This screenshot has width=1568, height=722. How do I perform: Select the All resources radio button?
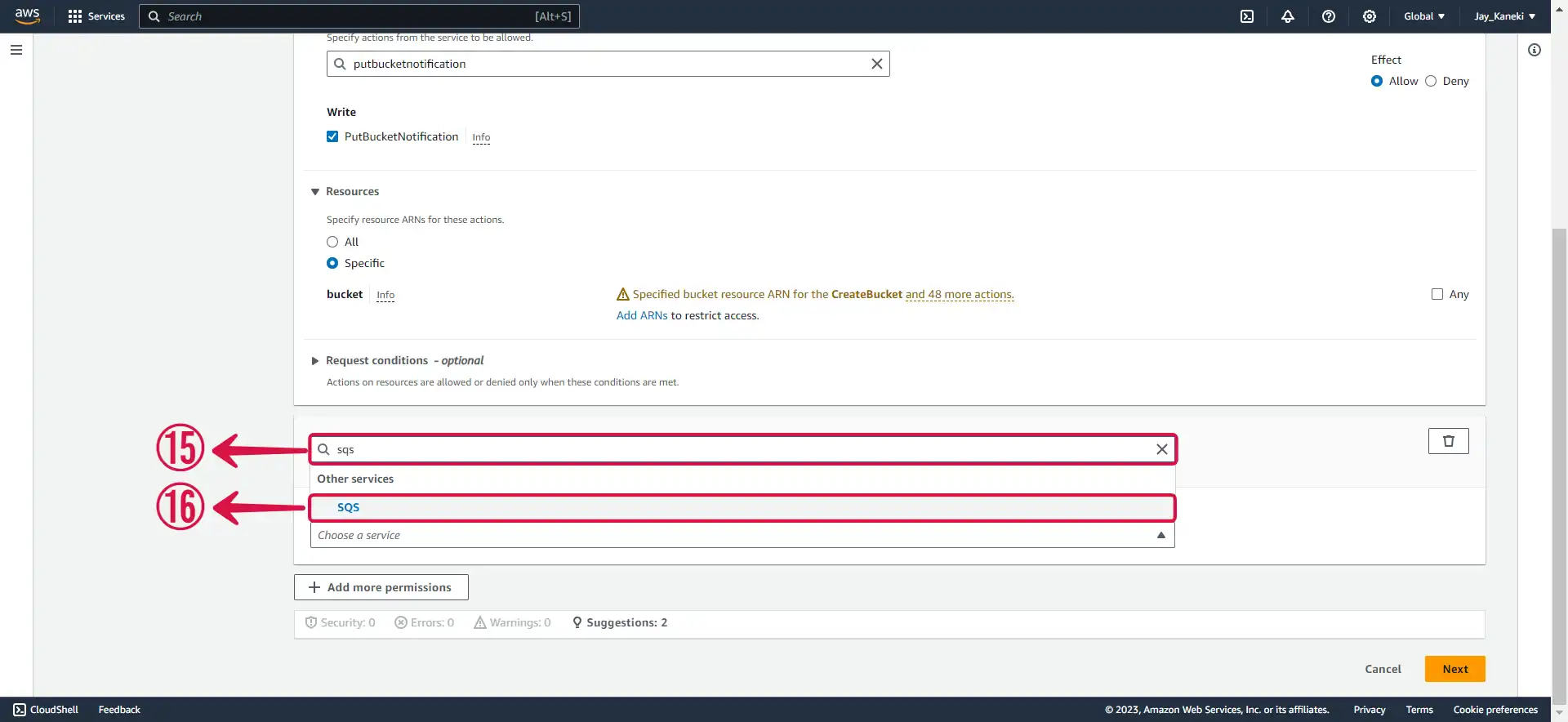332,242
